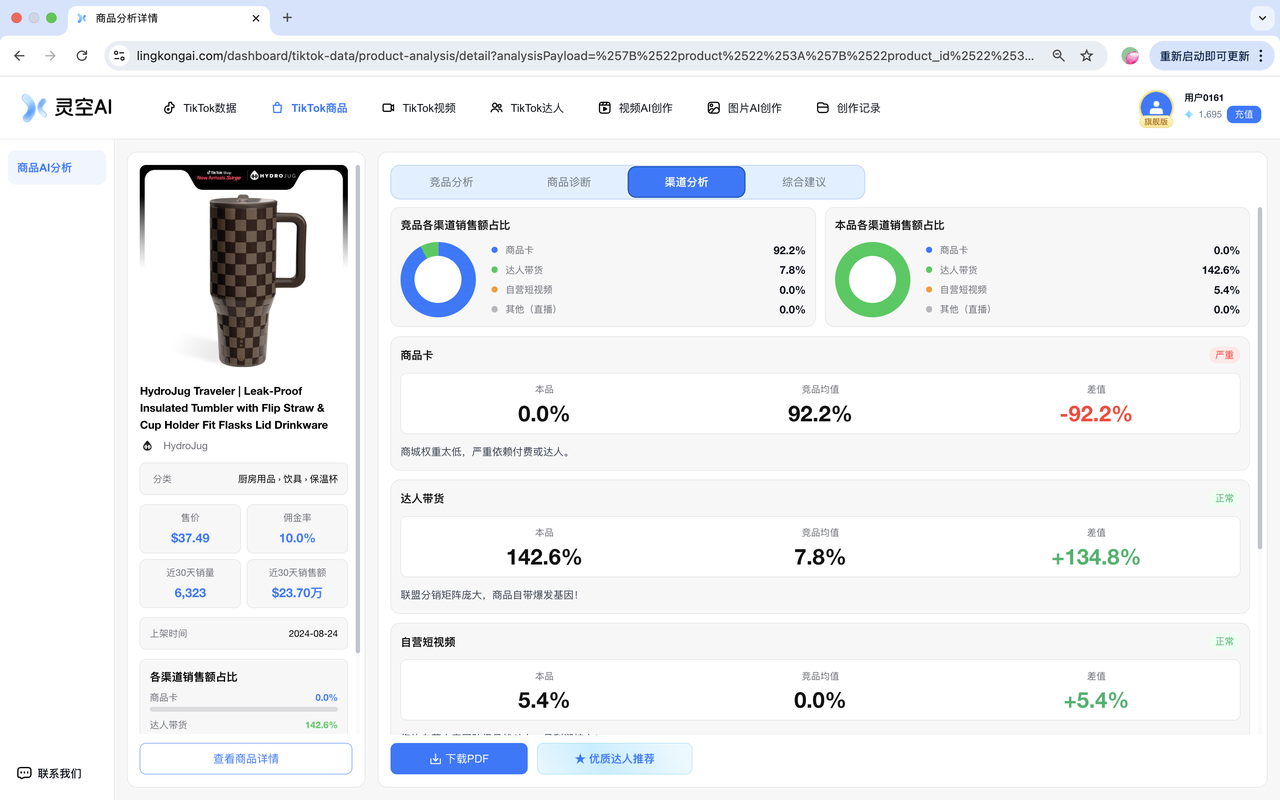Click 查看商品详情 button

tap(246, 759)
